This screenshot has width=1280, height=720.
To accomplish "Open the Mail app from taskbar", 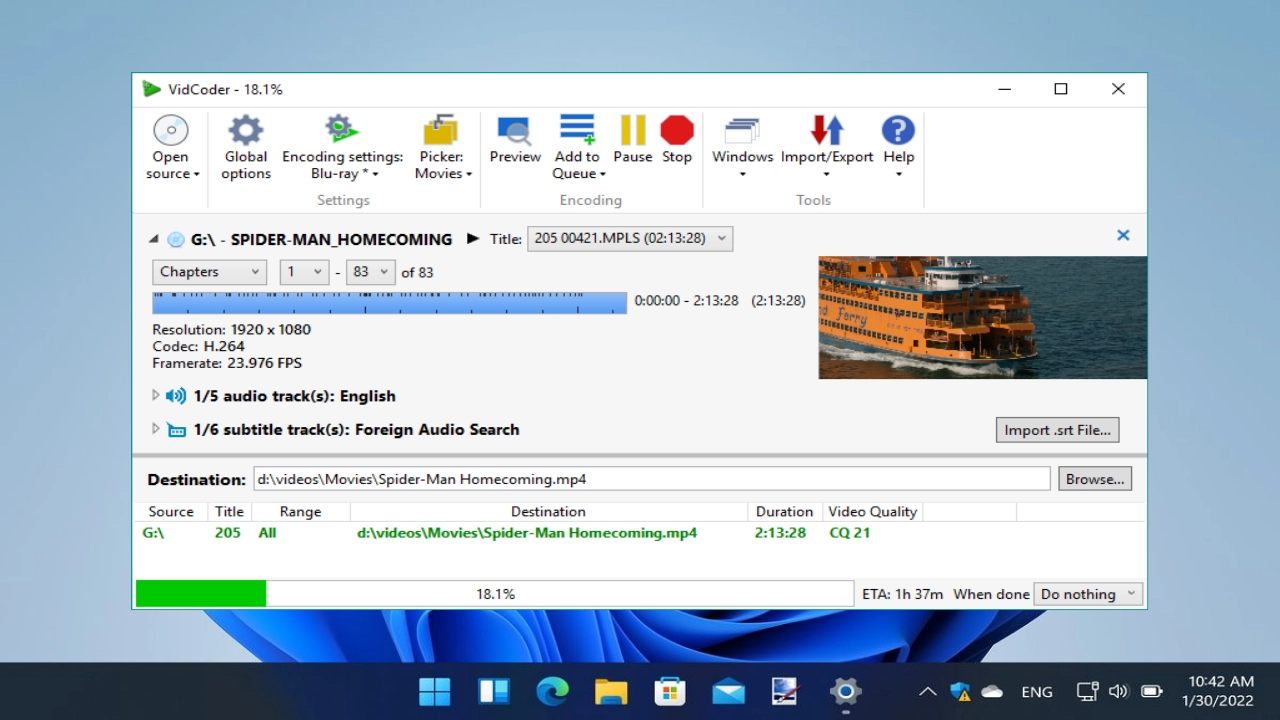I will (728, 691).
